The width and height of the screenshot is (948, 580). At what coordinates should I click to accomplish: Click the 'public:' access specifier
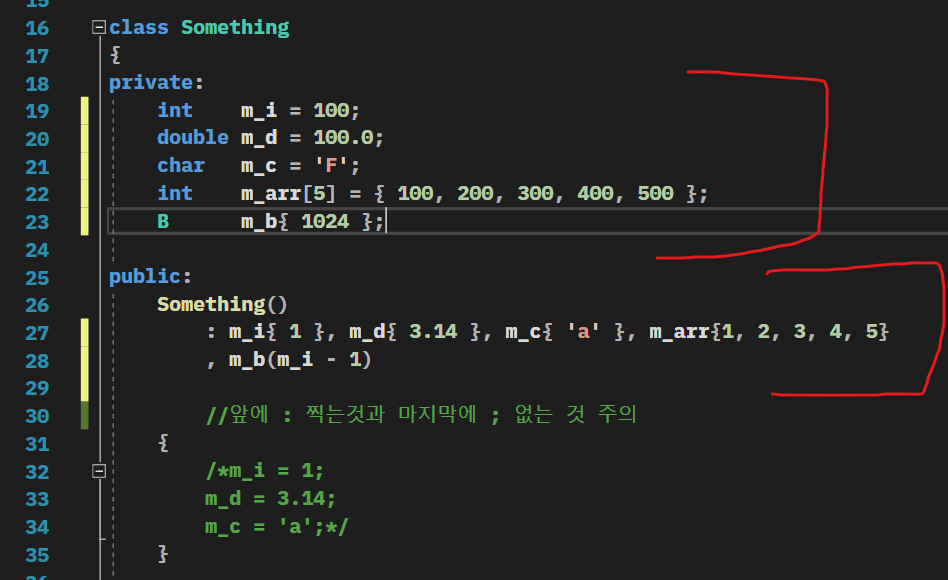tap(150, 277)
